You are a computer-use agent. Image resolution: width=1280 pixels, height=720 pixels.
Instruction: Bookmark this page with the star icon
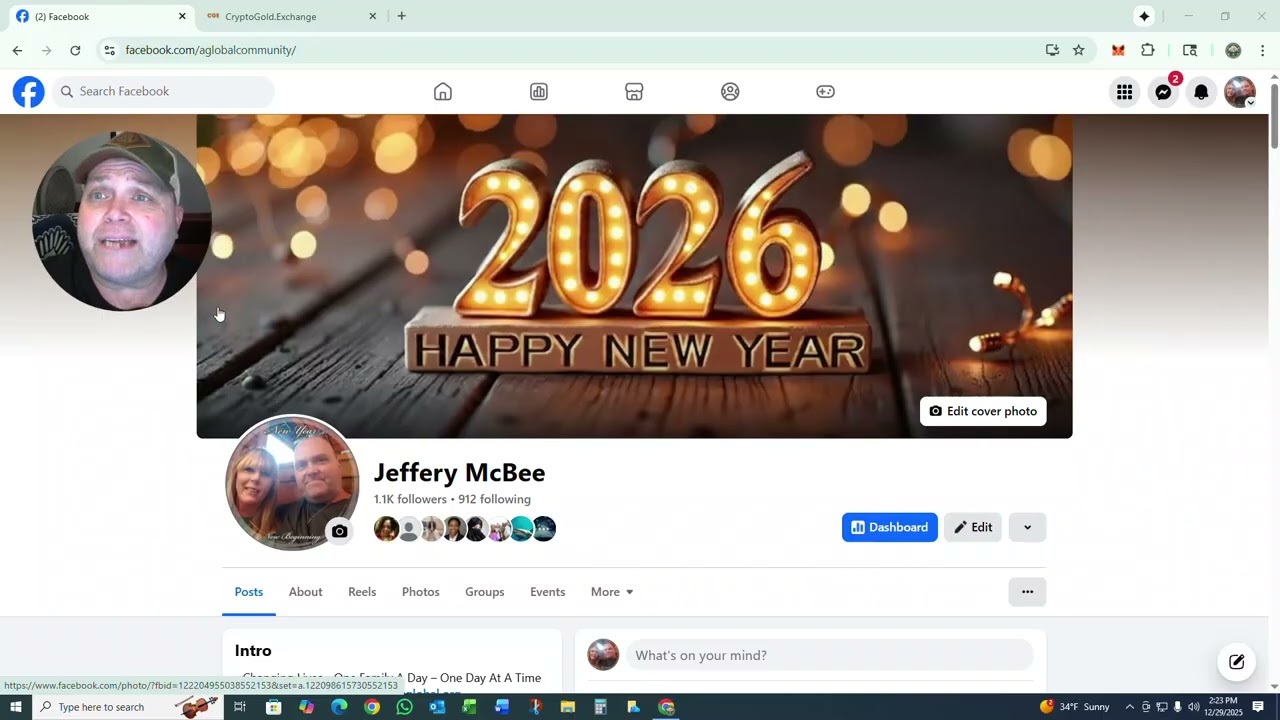(1078, 50)
